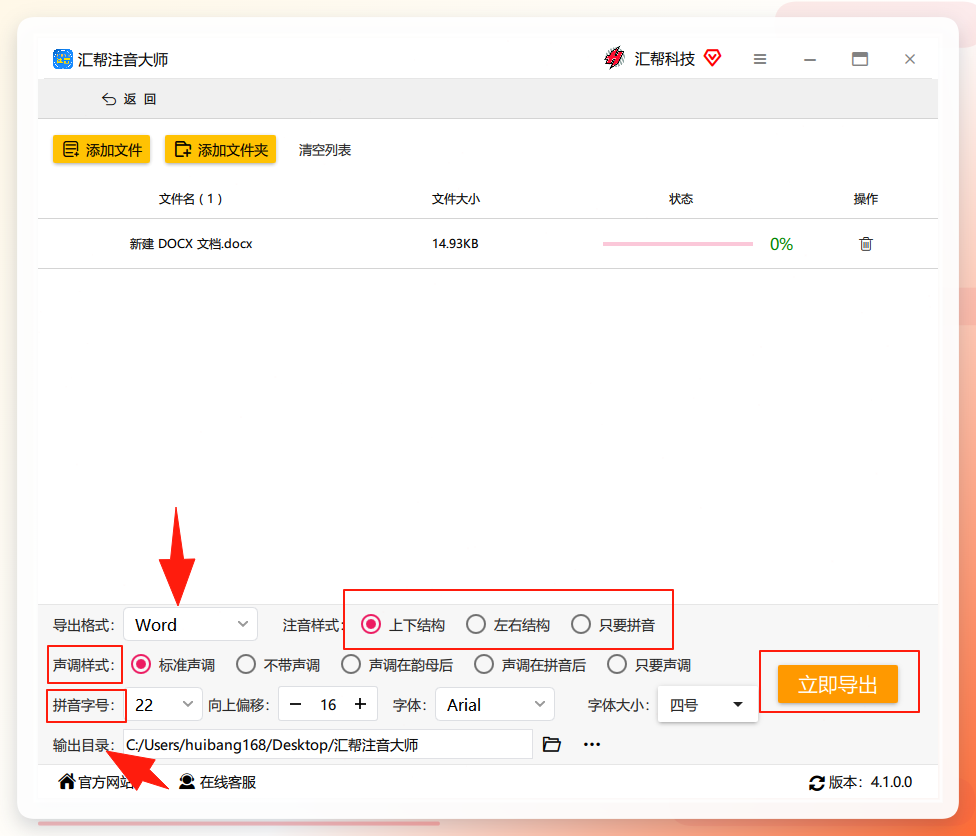Select the 只要声调 radio button

pos(617,665)
